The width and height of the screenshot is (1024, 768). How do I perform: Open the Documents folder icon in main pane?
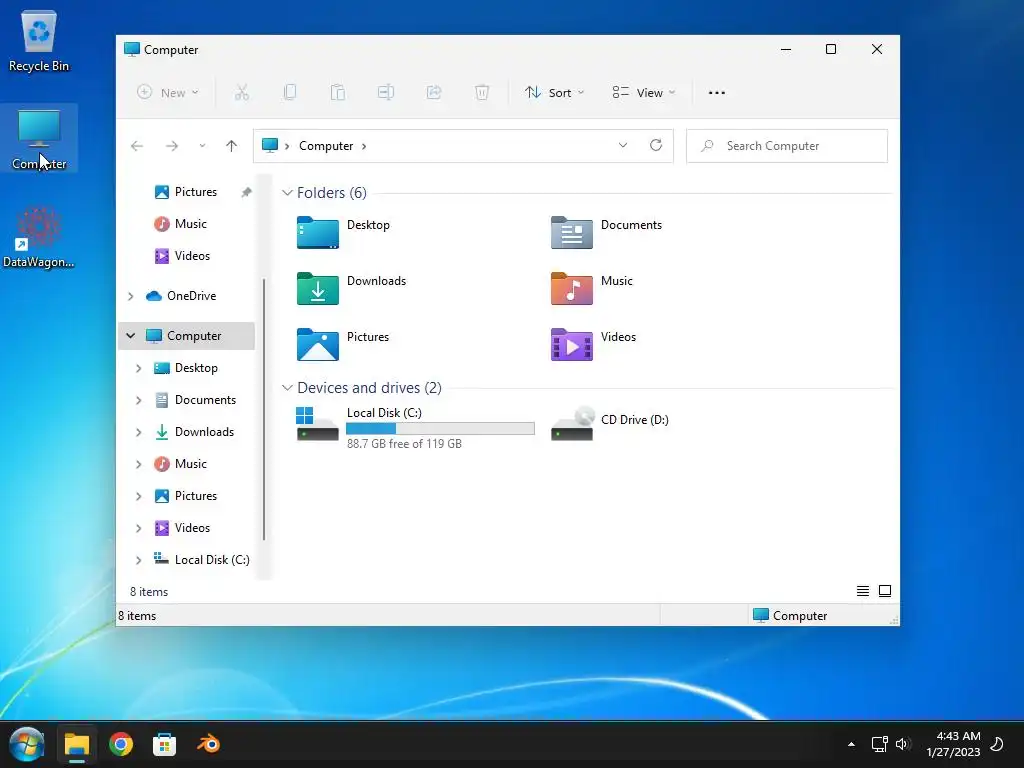click(571, 232)
